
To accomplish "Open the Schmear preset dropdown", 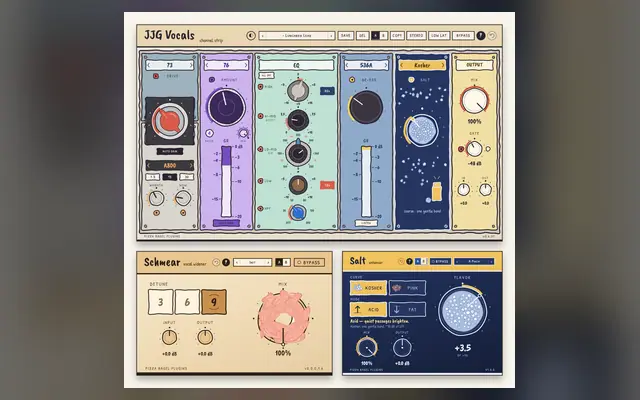I will pyautogui.click(x=252, y=262).
